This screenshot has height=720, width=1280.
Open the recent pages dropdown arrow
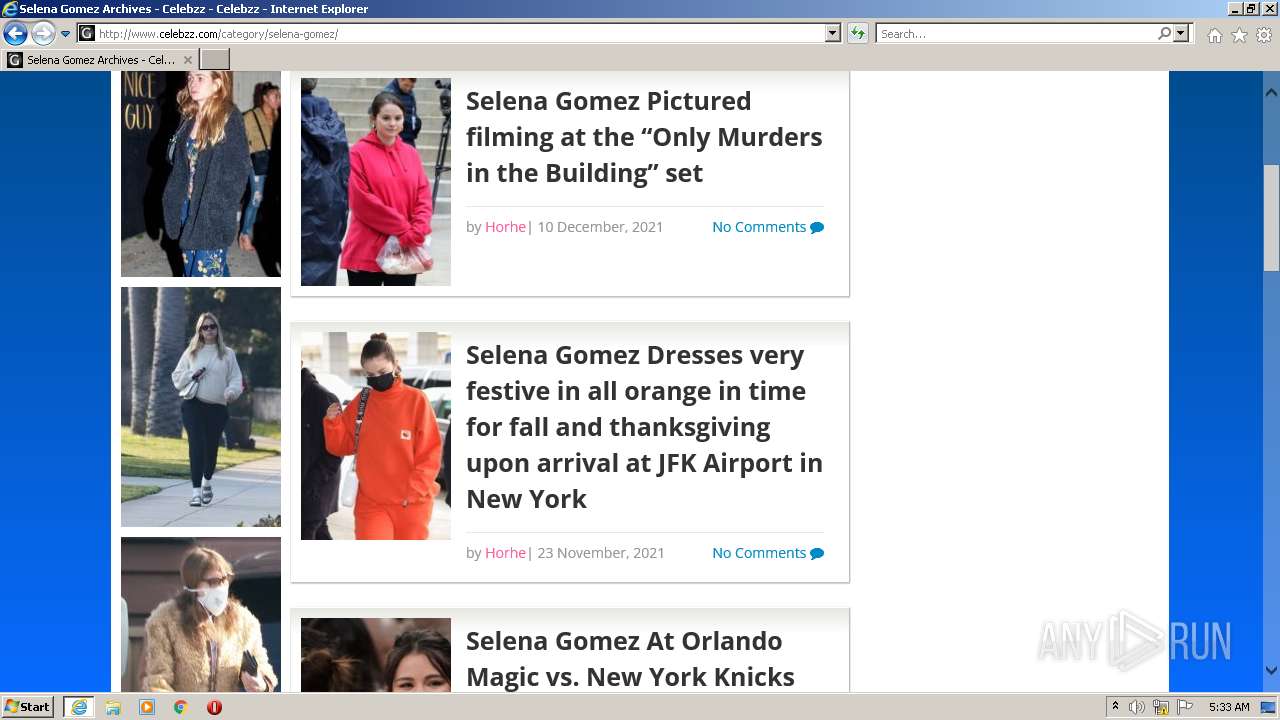[x=66, y=34]
